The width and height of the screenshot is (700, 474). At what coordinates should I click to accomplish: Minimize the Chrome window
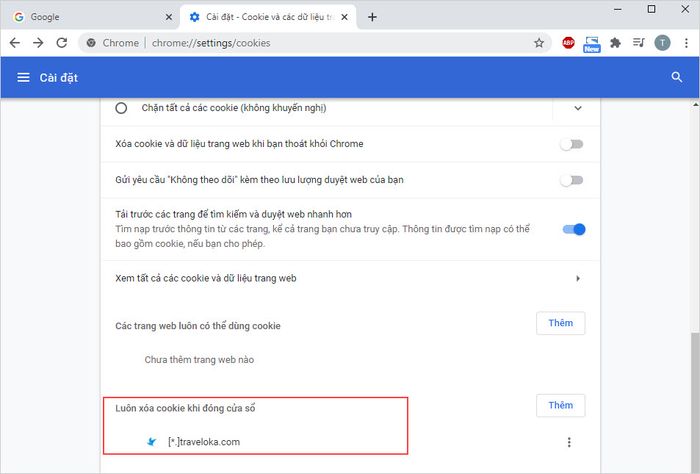618,9
